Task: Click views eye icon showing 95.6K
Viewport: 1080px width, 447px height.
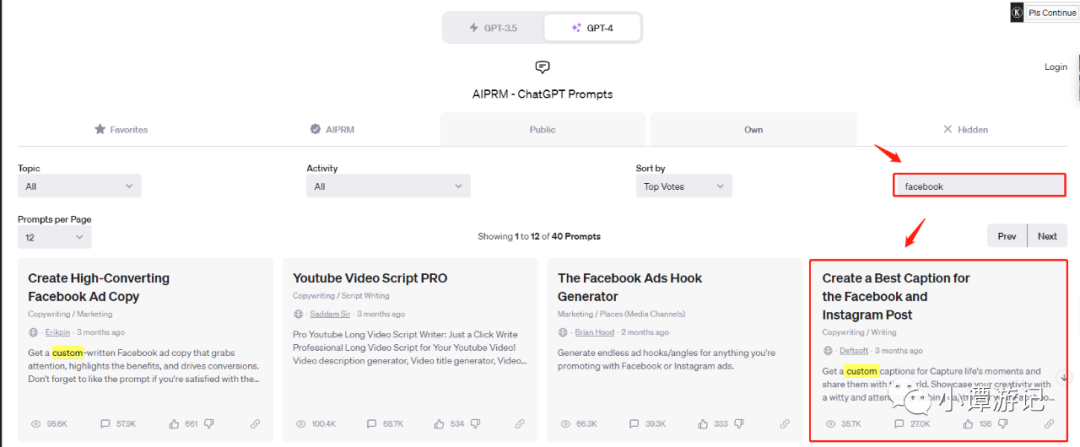Action: (36, 424)
